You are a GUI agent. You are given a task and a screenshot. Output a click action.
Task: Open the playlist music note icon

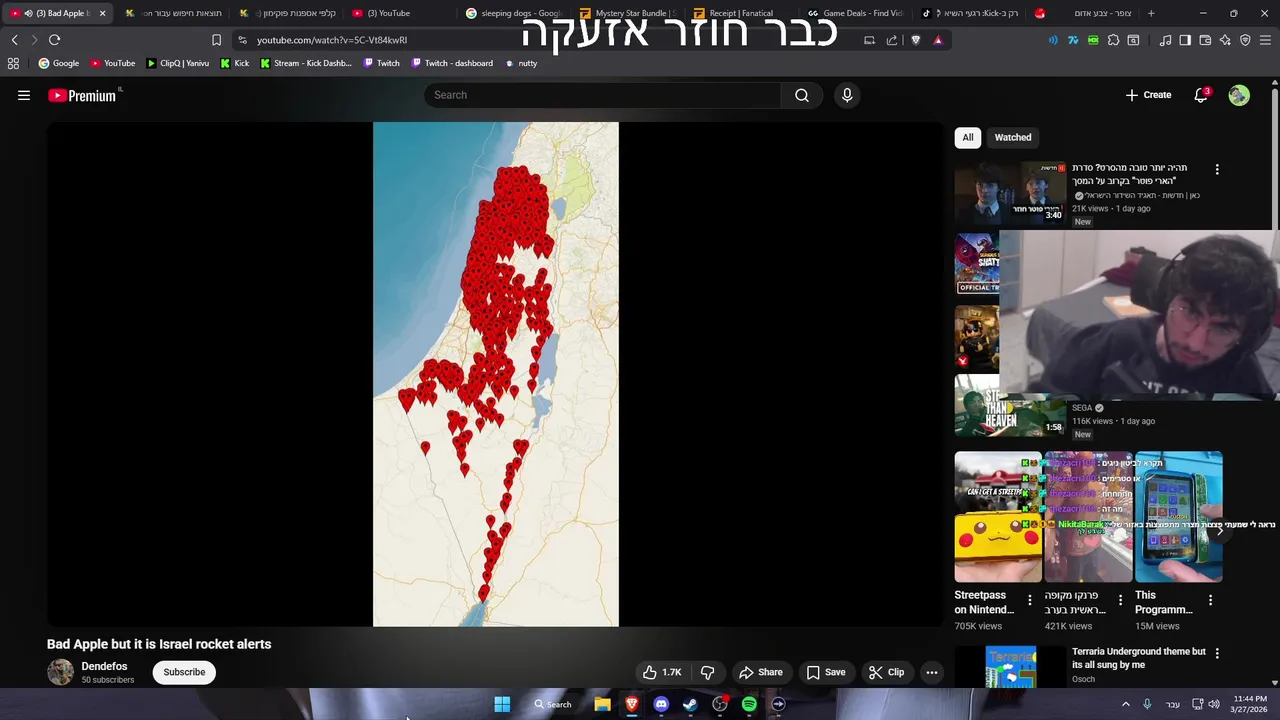click(x=1165, y=40)
